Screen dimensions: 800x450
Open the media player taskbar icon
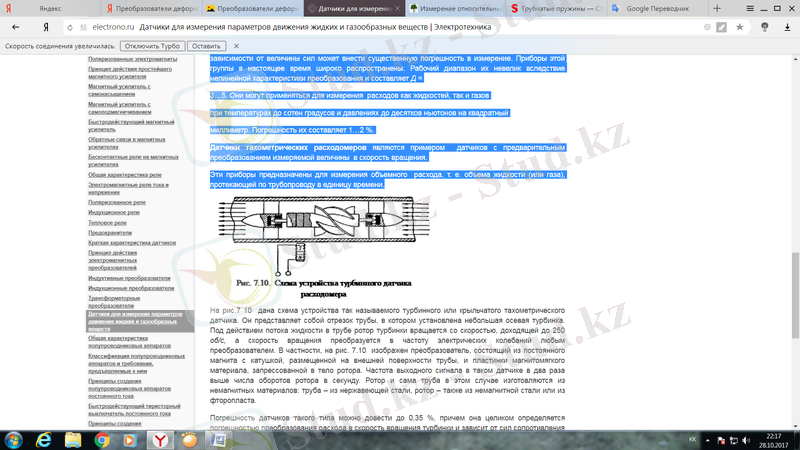click(130, 440)
